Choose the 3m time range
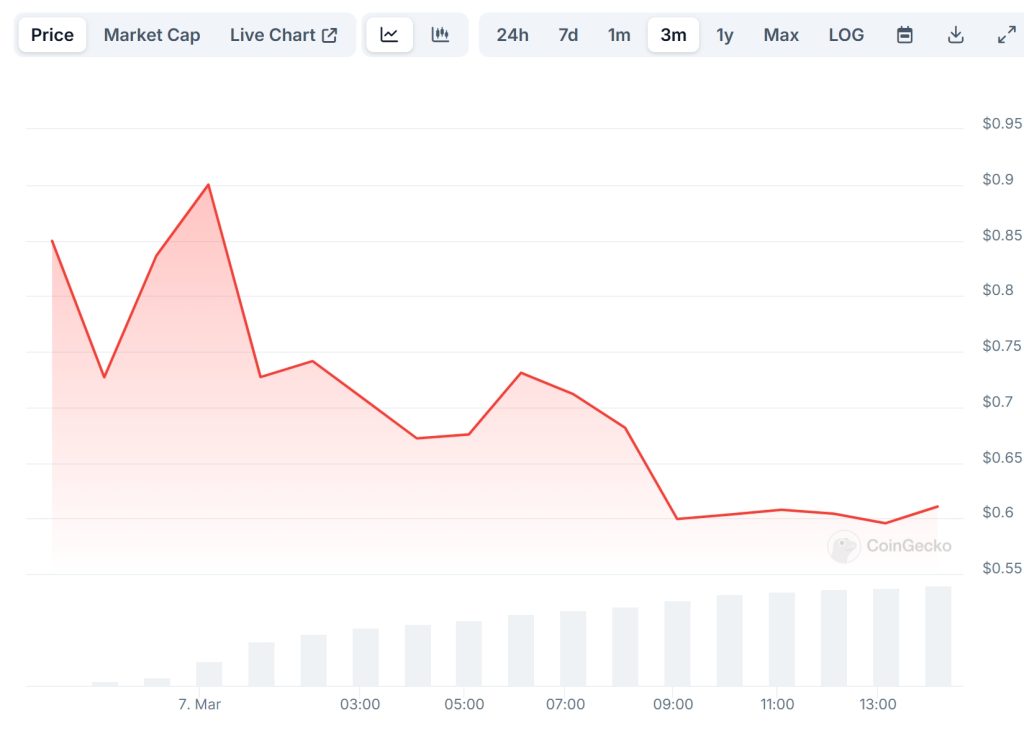 tap(673, 35)
